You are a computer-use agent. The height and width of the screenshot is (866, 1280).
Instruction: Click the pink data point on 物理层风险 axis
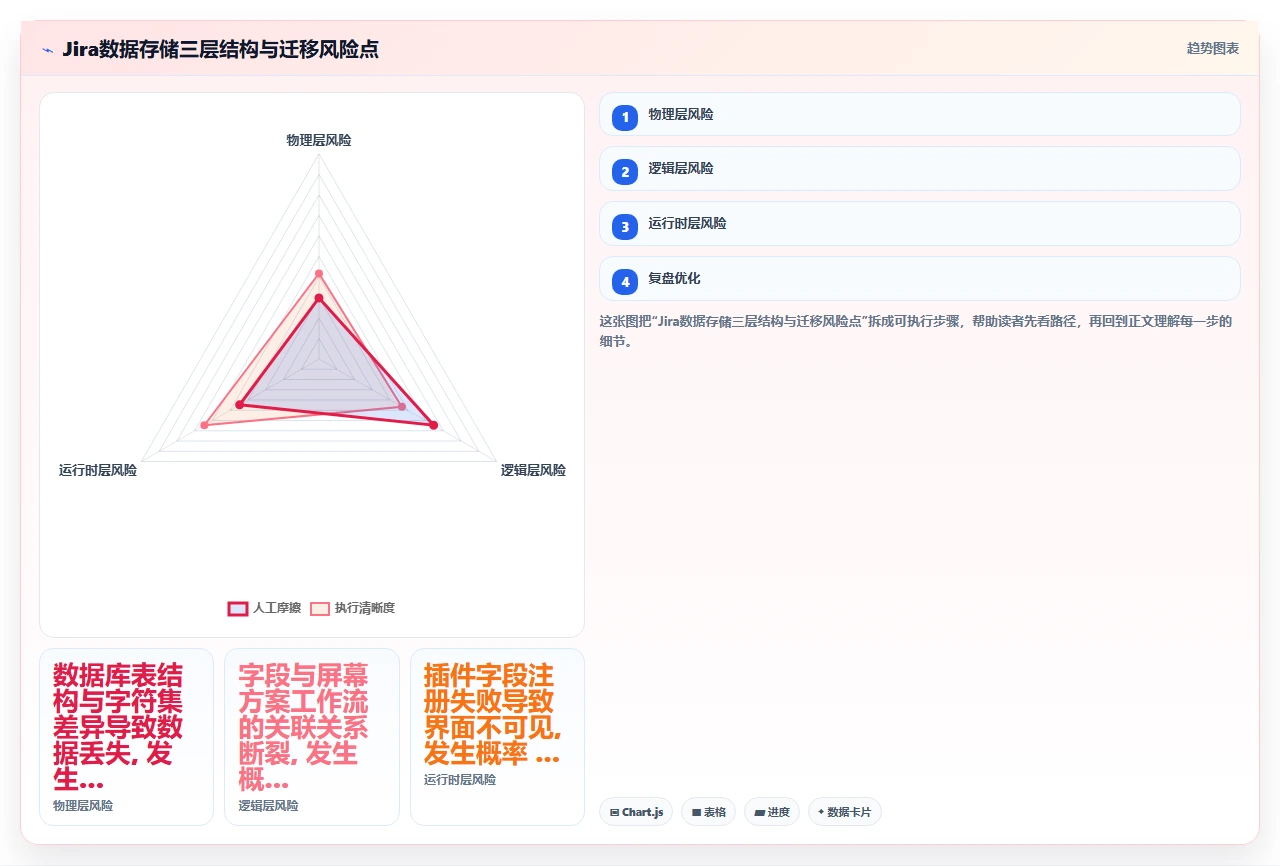(x=319, y=273)
